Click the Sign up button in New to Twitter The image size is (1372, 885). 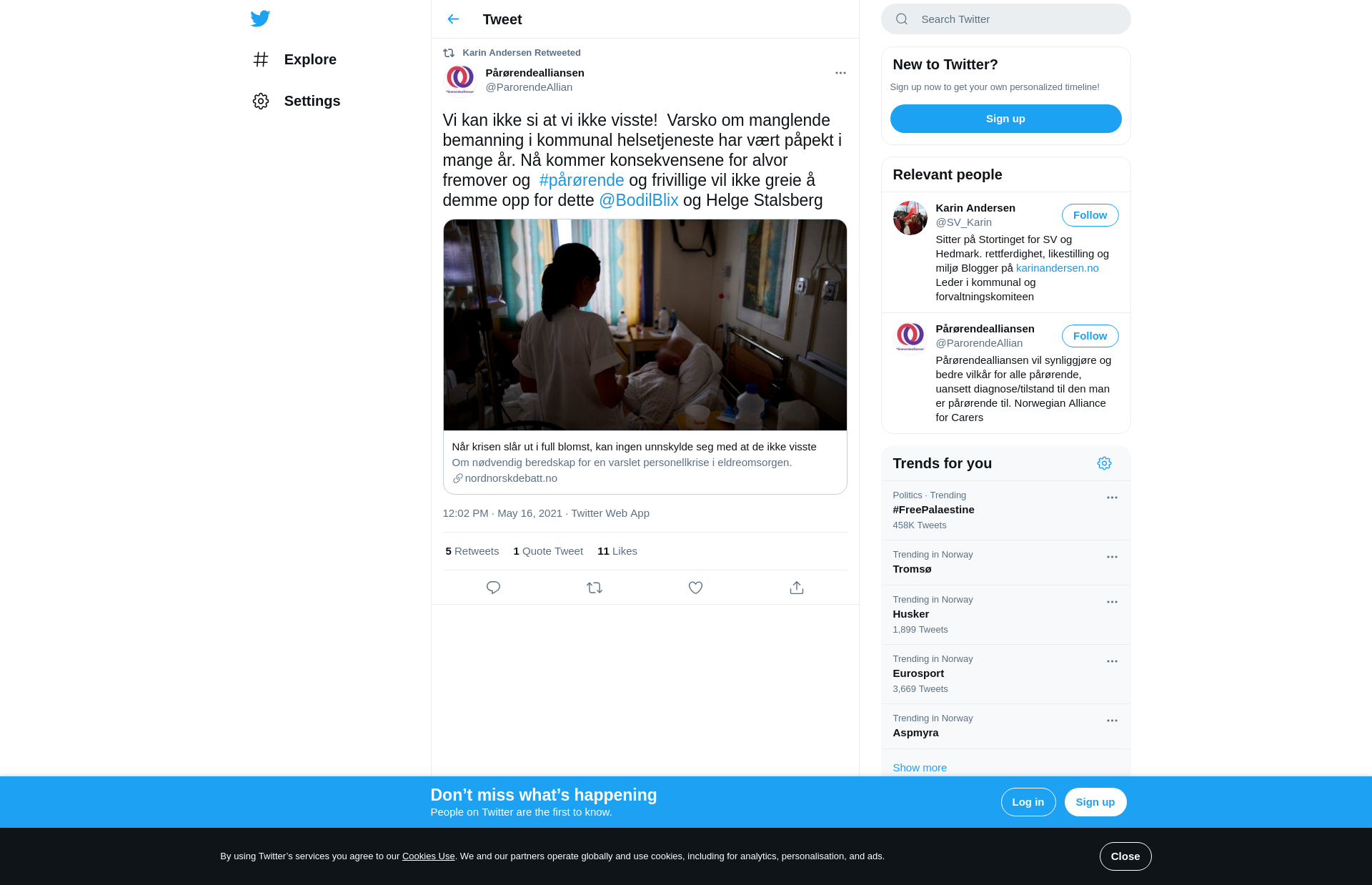tap(1005, 119)
